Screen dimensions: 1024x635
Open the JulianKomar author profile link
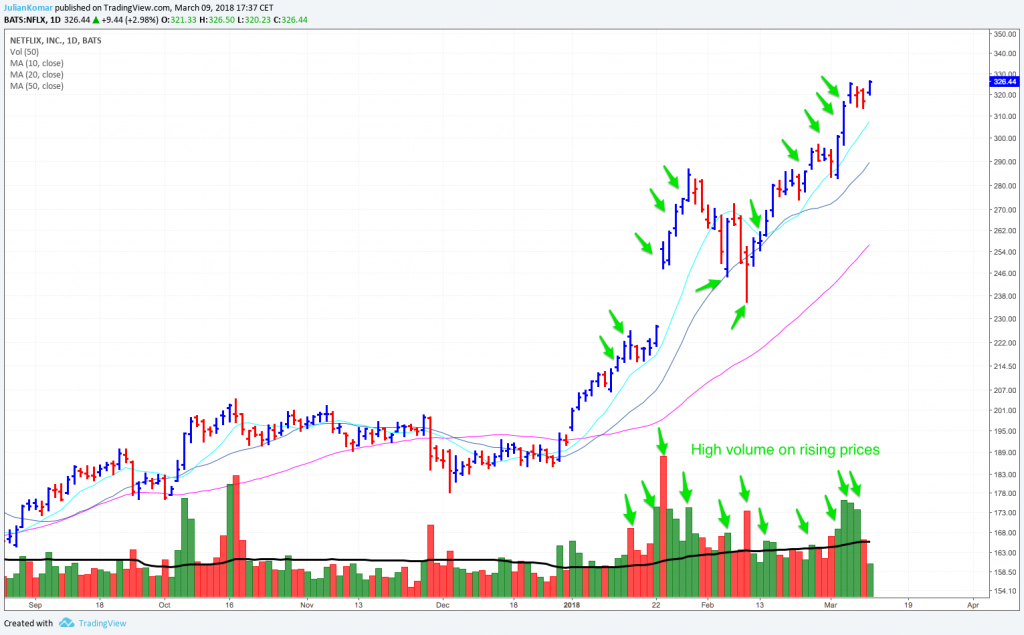[x=27, y=8]
